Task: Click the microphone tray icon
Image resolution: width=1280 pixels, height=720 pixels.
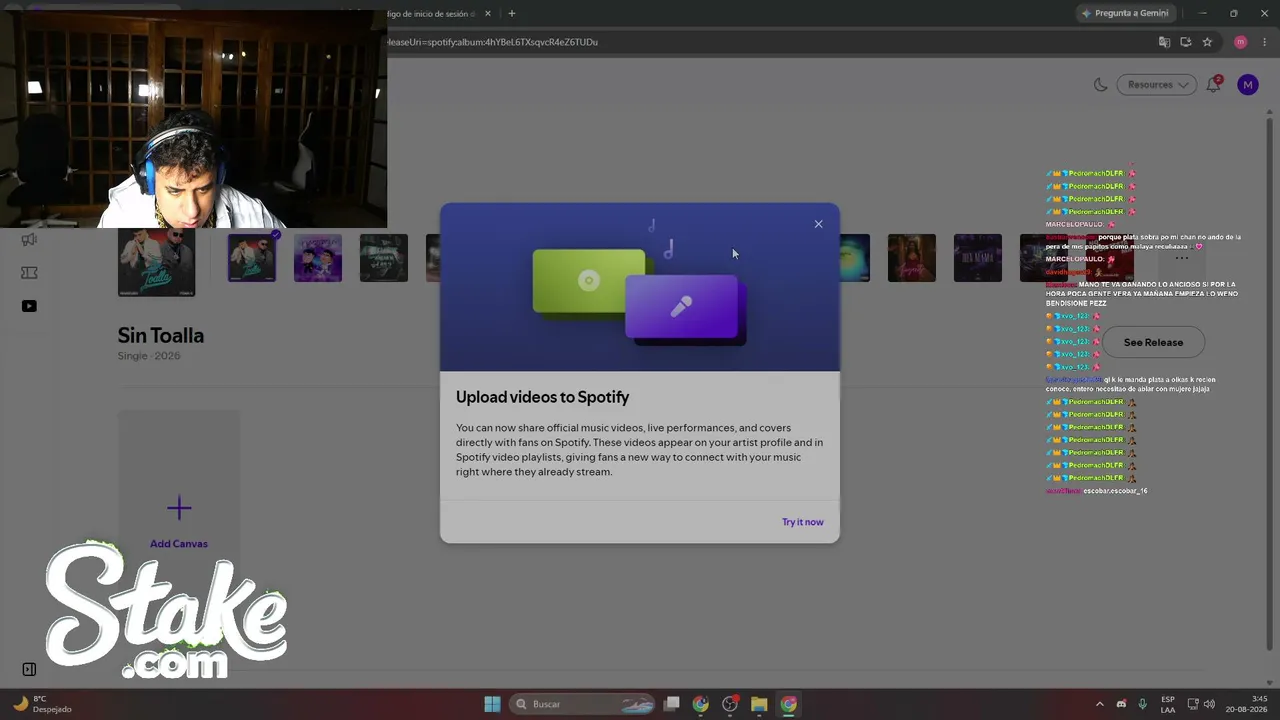Action: pos(1142,704)
